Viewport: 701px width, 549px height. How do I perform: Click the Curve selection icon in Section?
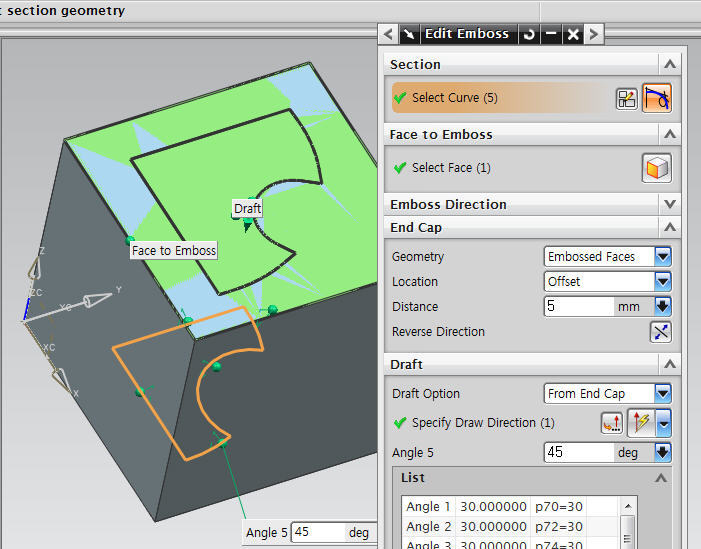pos(657,98)
